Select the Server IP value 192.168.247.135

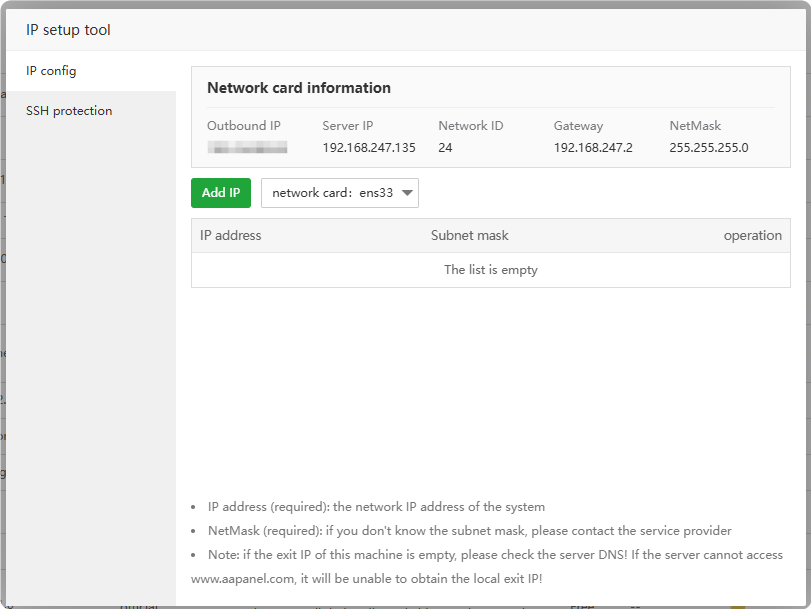(x=368, y=148)
